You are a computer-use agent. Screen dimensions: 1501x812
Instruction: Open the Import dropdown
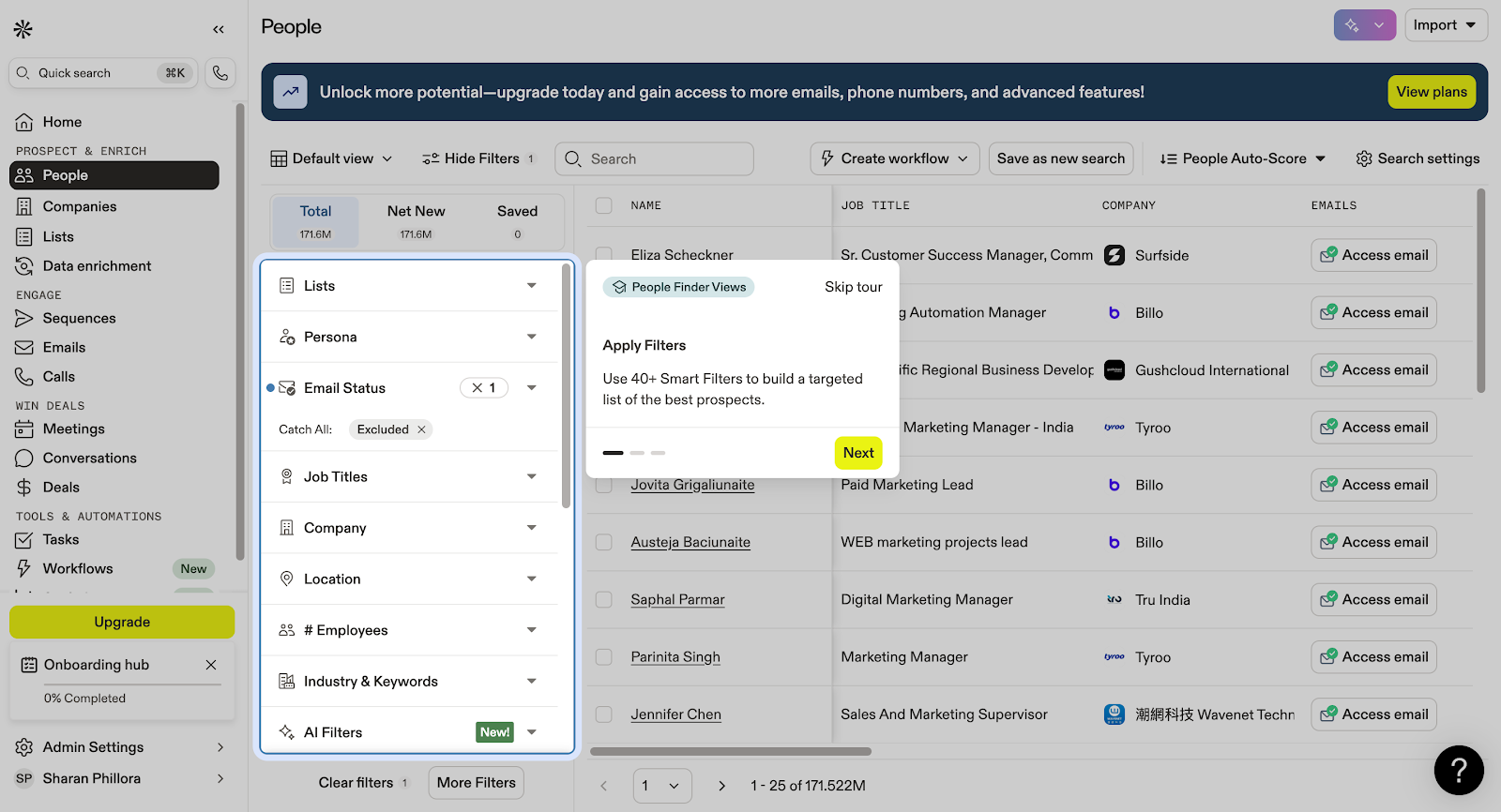click(x=1446, y=25)
